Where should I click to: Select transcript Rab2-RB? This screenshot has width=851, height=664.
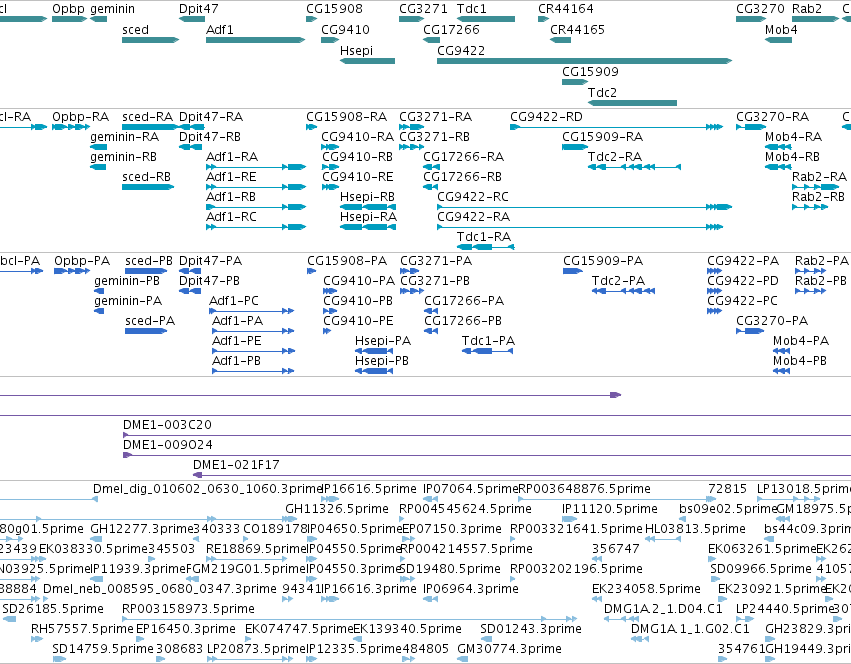(x=810, y=207)
